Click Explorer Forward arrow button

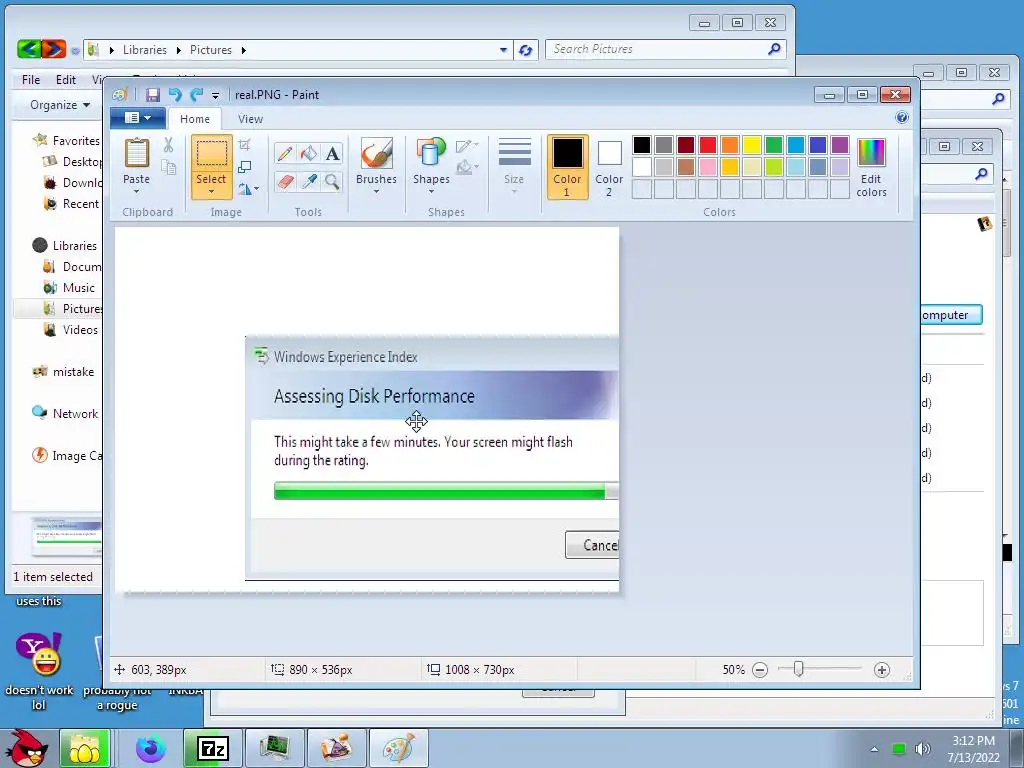pos(54,49)
